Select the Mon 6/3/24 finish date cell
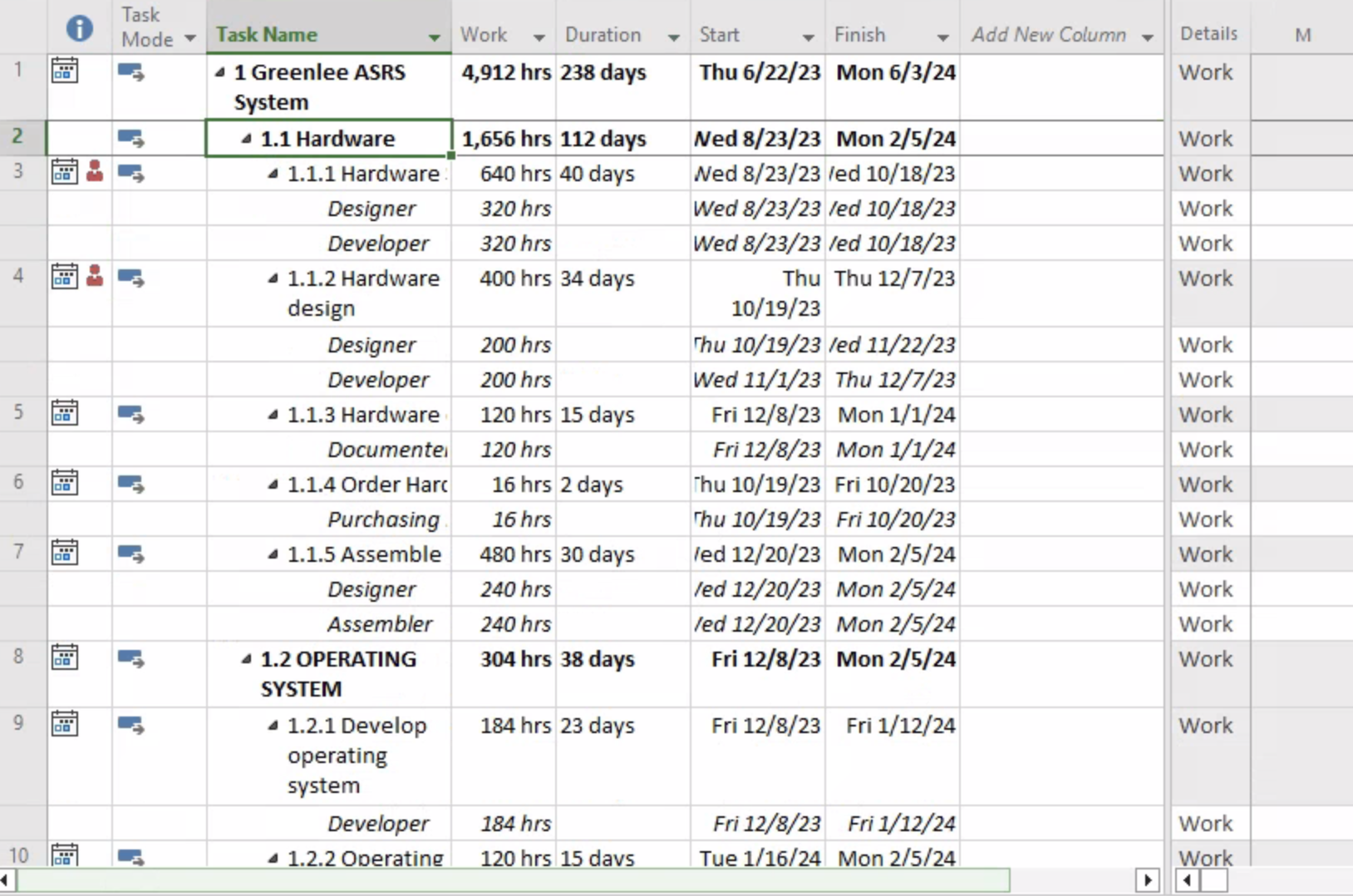This screenshot has width=1353, height=896. [x=893, y=87]
